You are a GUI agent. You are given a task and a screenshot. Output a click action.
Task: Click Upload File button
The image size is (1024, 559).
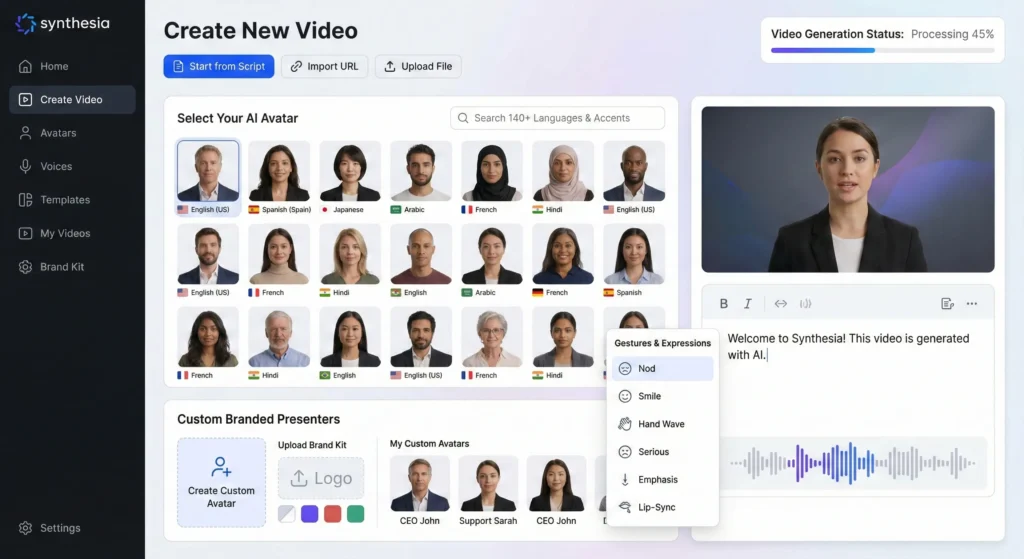pyautogui.click(x=418, y=66)
